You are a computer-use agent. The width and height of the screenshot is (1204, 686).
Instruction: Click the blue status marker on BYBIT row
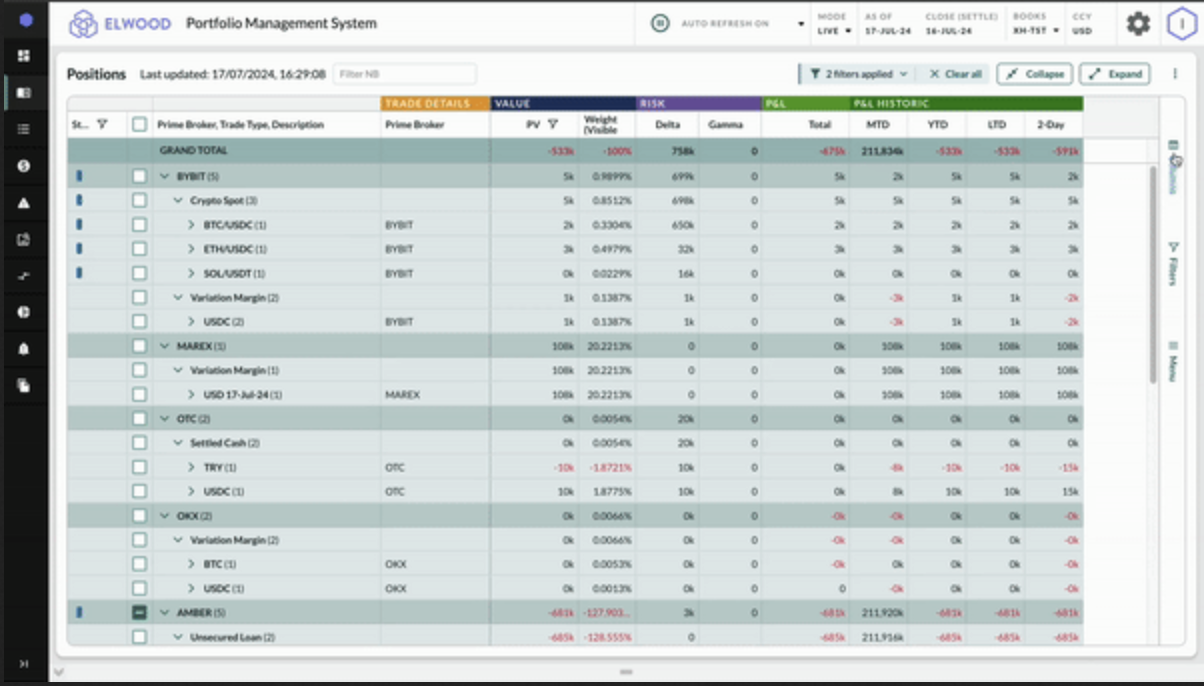pyautogui.click(x=79, y=176)
